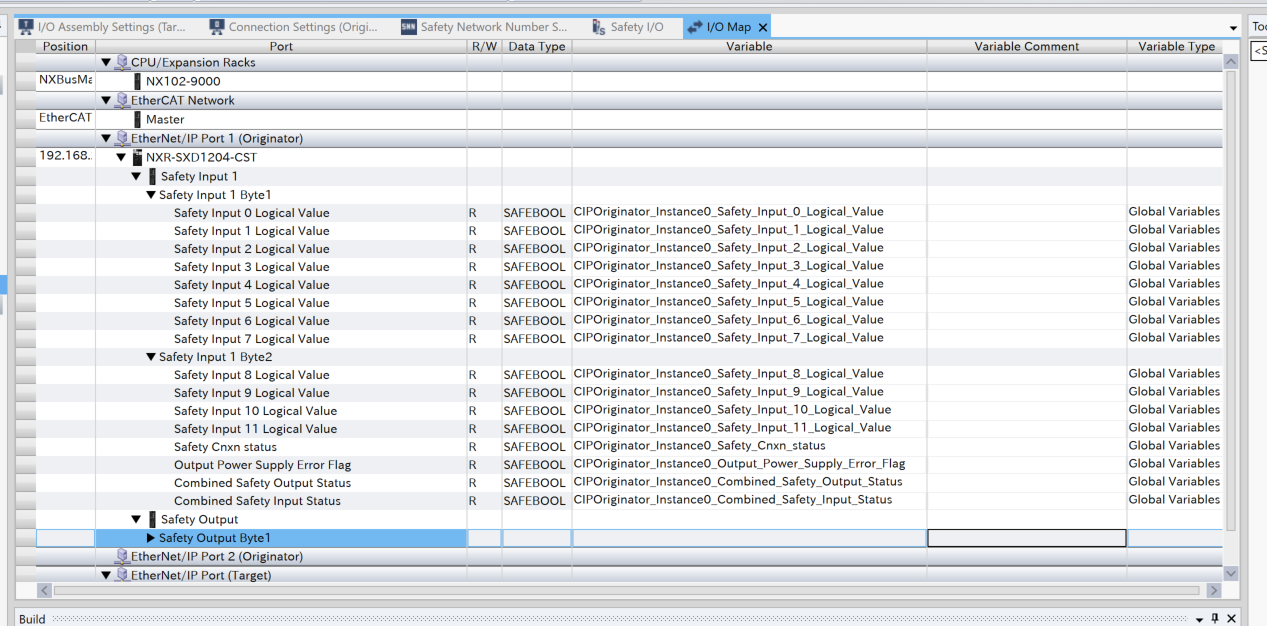Viewport: 1267px width, 626px height.
Task: Select Combined Safety Input Status port
Action: coord(257,501)
